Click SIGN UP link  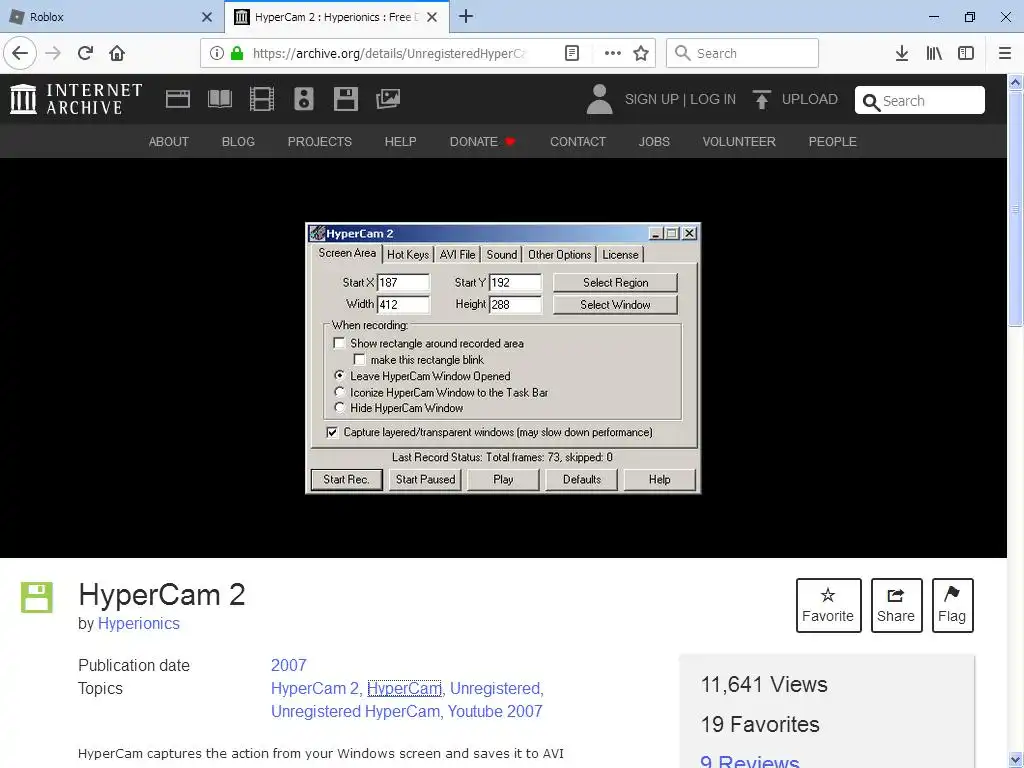point(651,99)
